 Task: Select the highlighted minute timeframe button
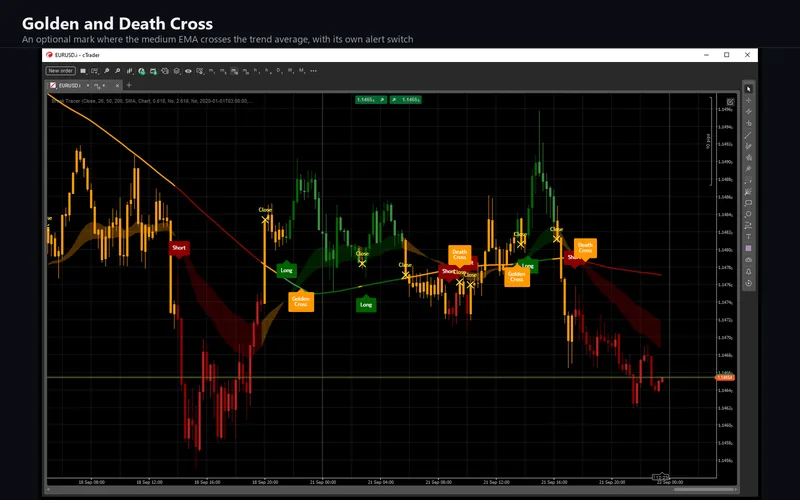[234, 71]
